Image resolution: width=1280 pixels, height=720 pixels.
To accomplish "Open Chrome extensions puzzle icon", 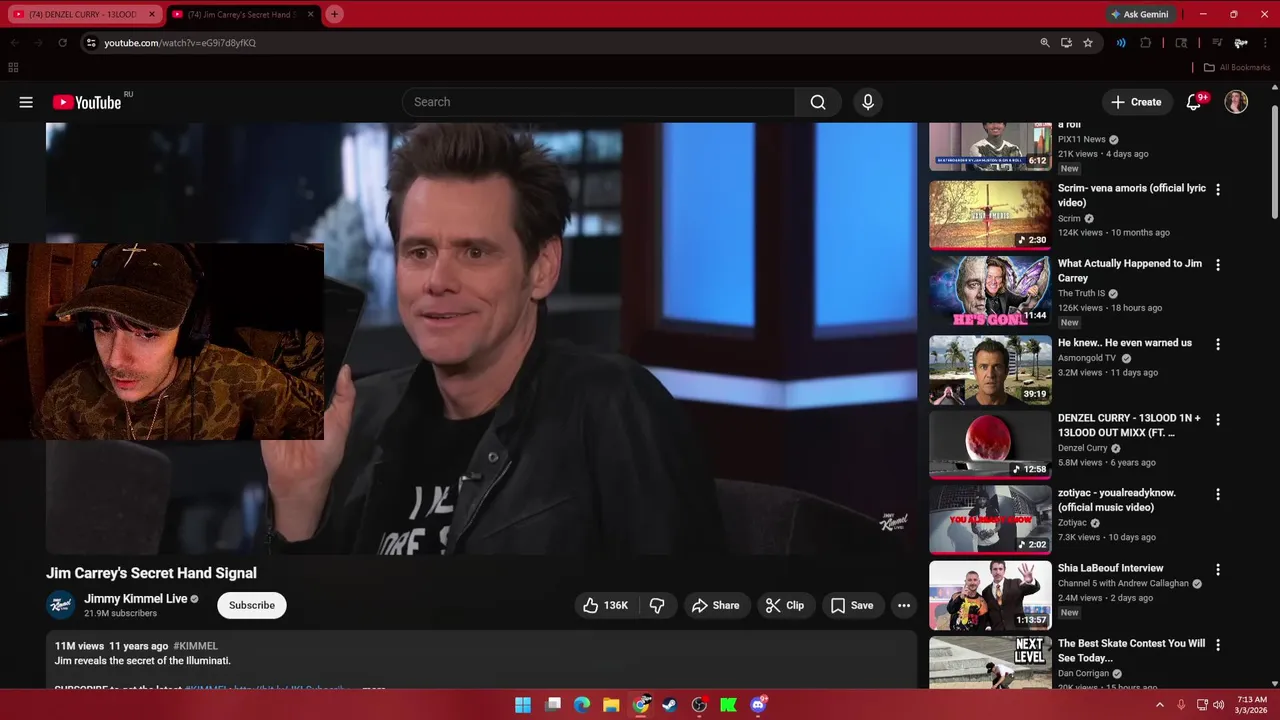I will (1146, 43).
